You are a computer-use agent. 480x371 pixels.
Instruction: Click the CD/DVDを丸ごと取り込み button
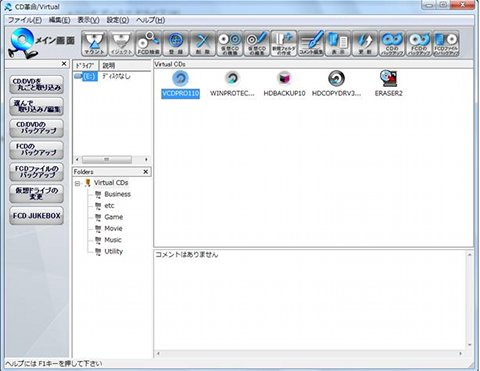click(36, 85)
